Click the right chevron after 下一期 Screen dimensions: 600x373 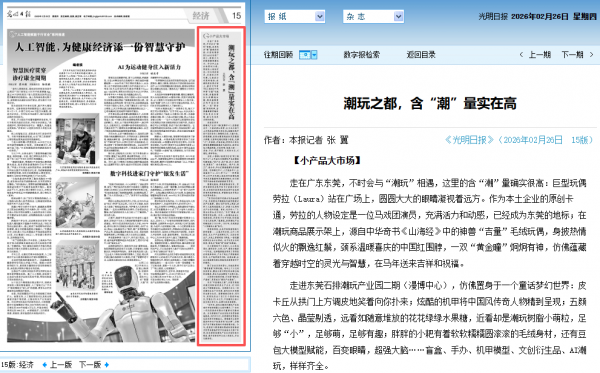coord(592,55)
